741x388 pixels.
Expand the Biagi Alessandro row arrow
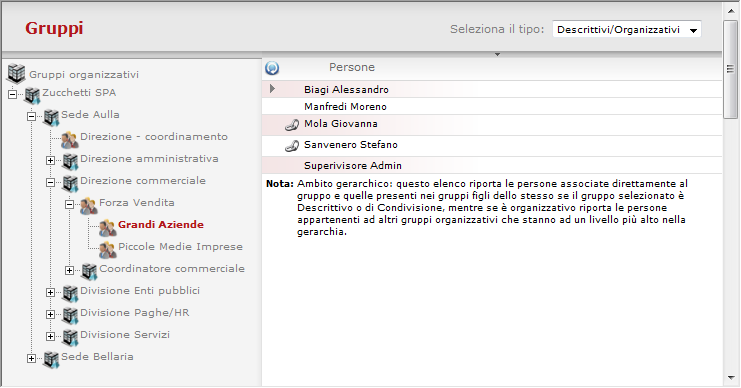point(272,88)
